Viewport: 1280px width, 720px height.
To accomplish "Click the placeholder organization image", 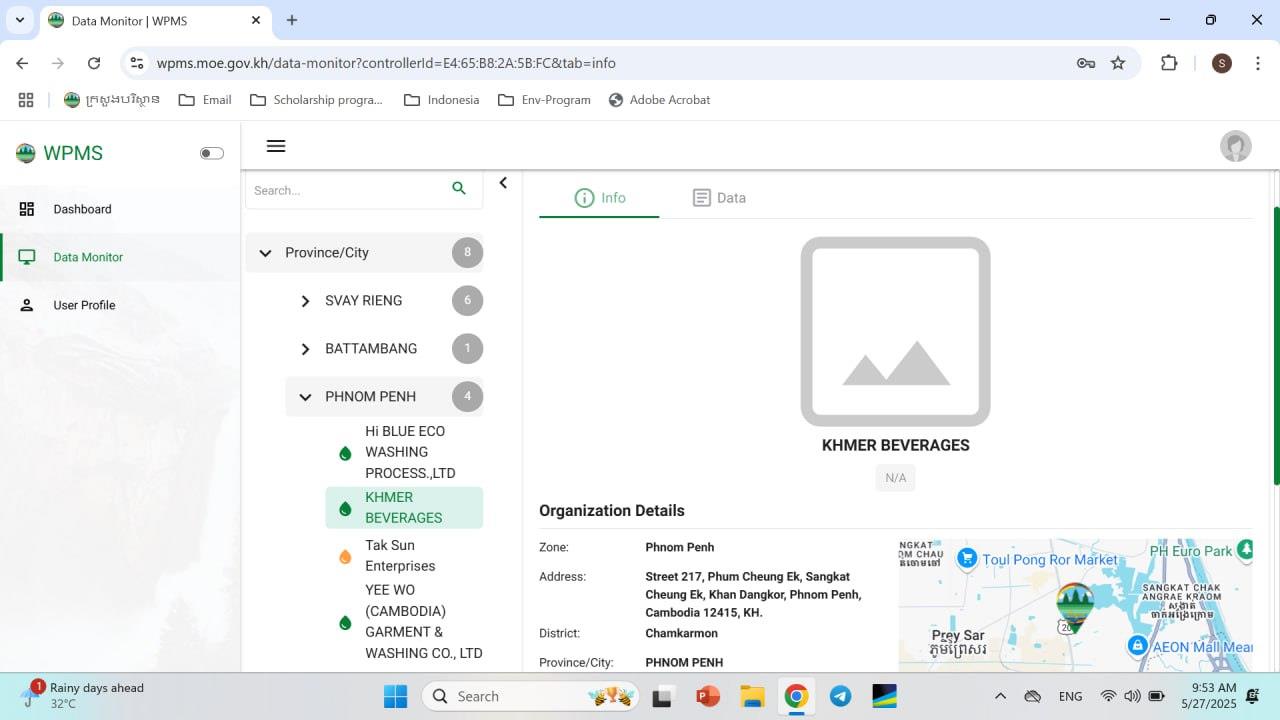I will click(x=895, y=332).
